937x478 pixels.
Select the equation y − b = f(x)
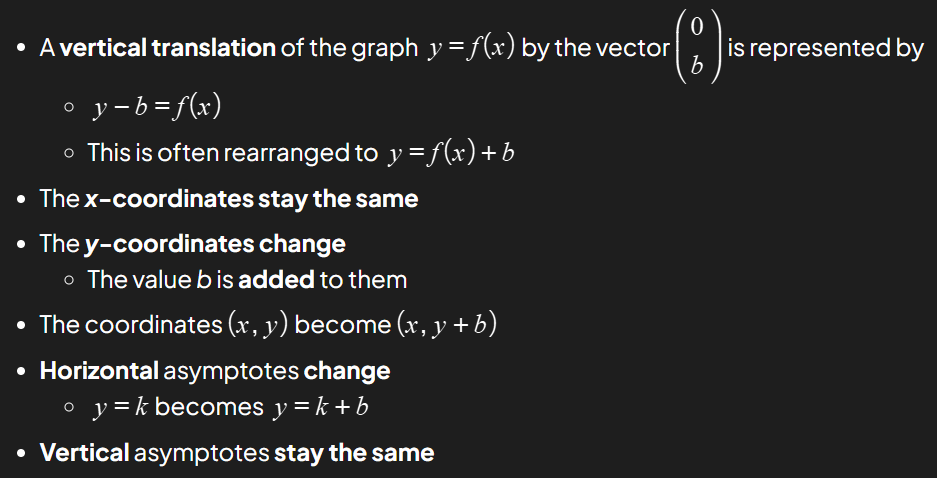(156, 105)
